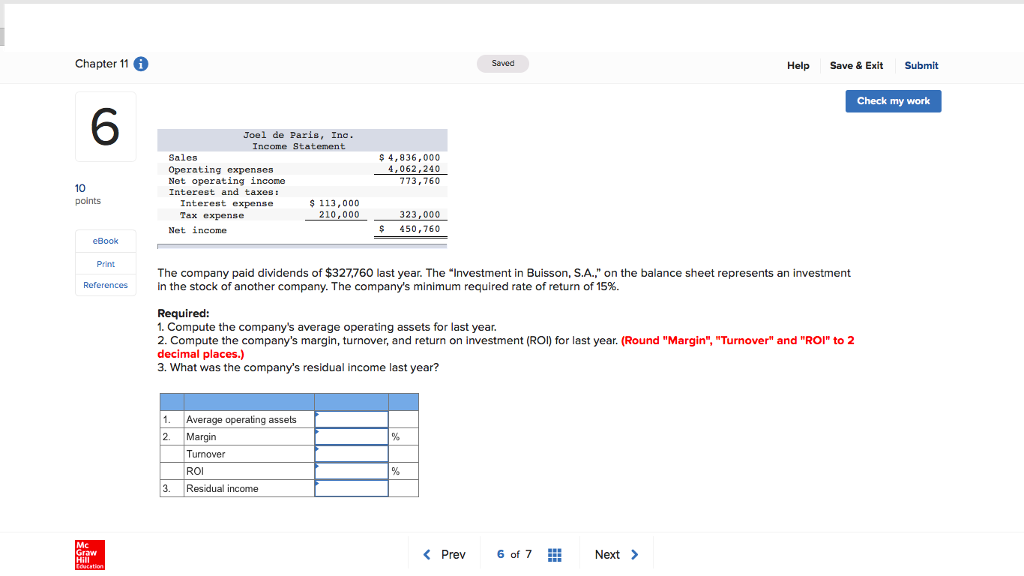
Task: Click the Chapter 11 info icon
Action: 141,64
